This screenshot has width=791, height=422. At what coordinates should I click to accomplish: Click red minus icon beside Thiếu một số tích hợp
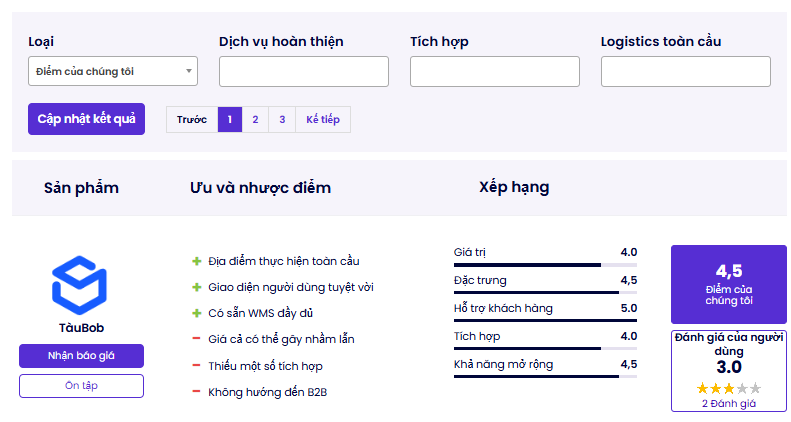pyautogui.click(x=196, y=365)
